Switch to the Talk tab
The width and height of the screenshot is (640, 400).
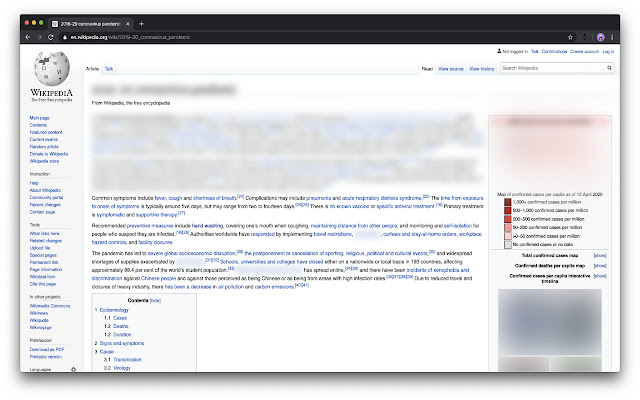(x=109, y=69)
